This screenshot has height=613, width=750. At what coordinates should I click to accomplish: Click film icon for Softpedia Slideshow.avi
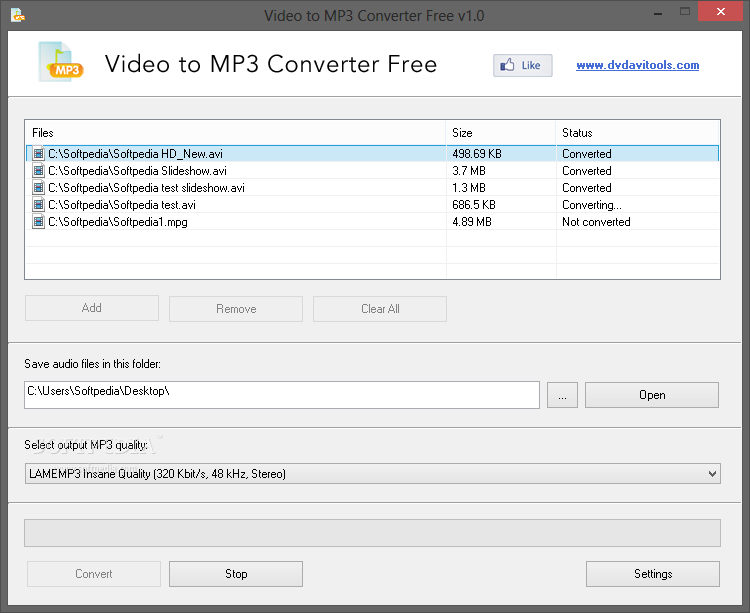pos(38,170)
